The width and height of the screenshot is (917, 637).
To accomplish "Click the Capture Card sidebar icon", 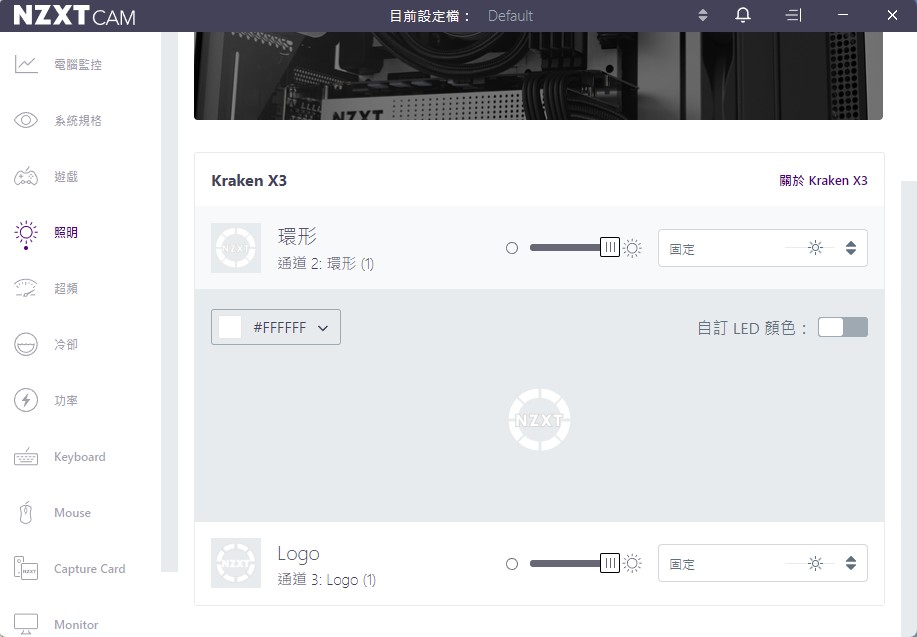I will 26,569.
